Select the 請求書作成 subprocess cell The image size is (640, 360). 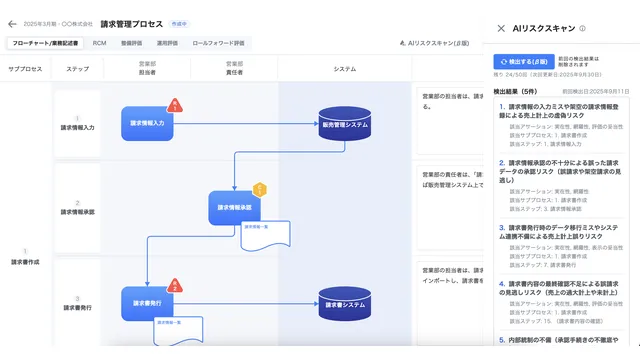(x=25, y=257)
